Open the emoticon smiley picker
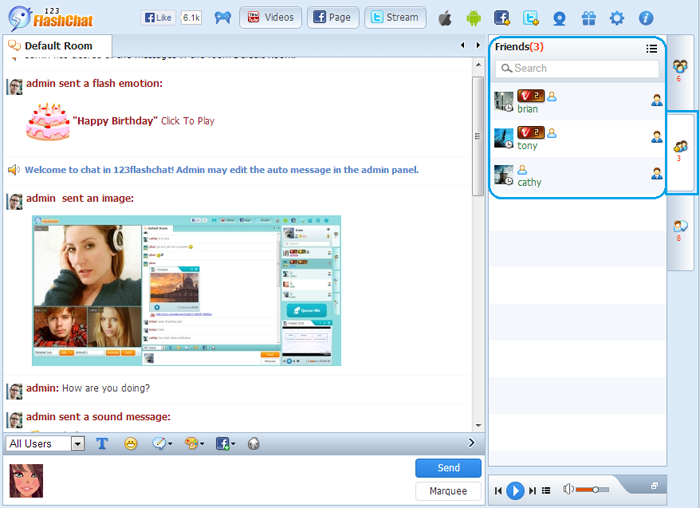The width and height of the screenshot is (700, 508). coord(131,443)
